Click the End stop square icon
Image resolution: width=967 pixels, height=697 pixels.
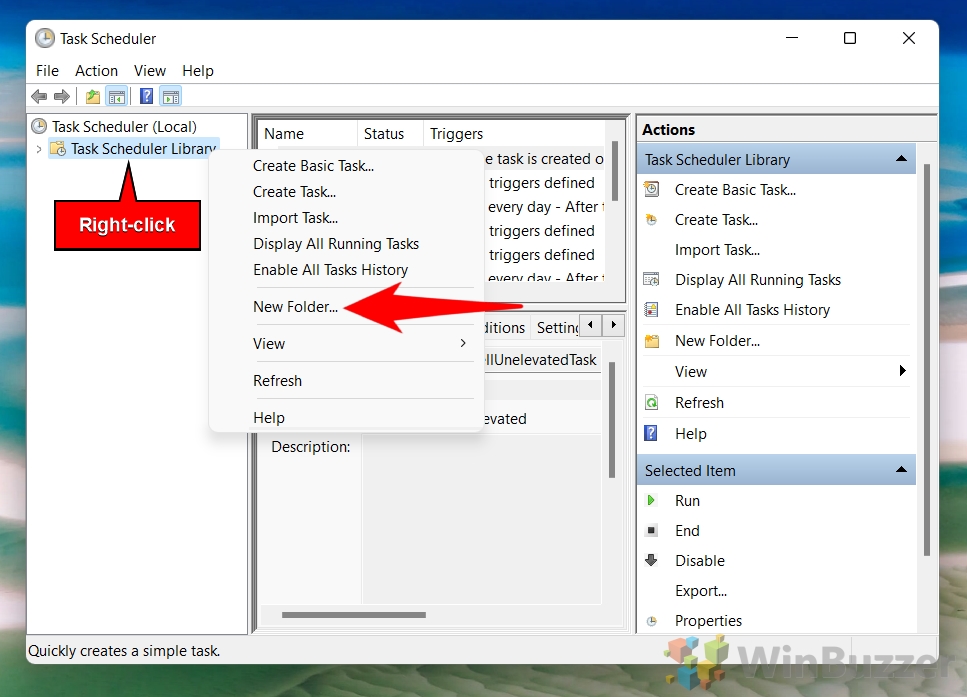pyautogui.click(x=651, y=530)
